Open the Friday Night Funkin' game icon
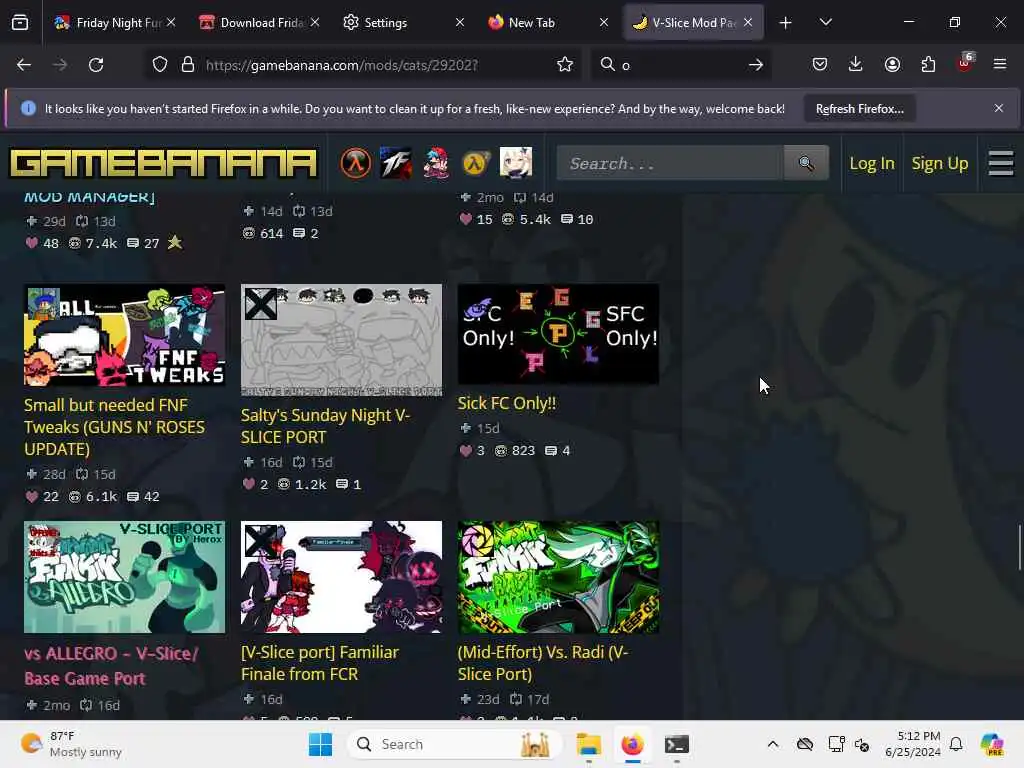 (436, 163)
